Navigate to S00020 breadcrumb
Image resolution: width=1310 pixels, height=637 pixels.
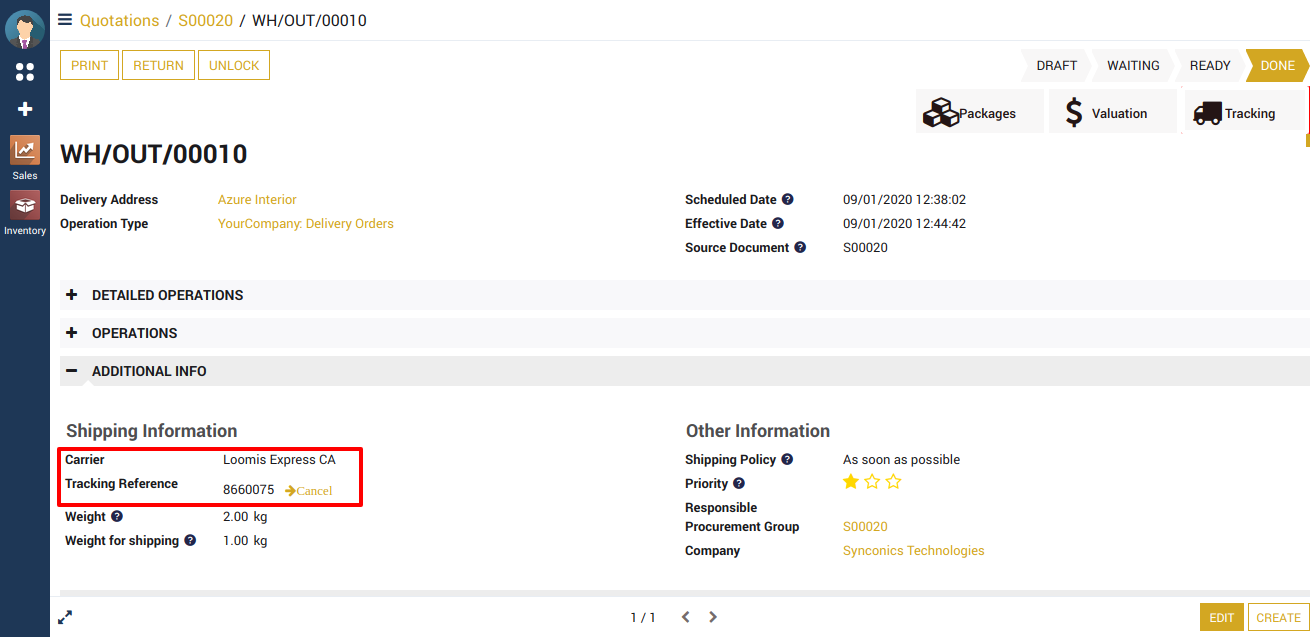tap(205, 20)
